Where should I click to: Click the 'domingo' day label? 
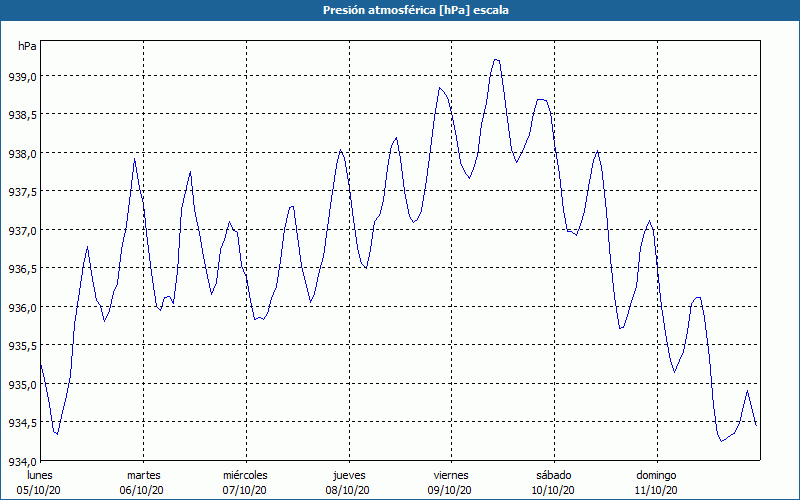click(657, 476)
